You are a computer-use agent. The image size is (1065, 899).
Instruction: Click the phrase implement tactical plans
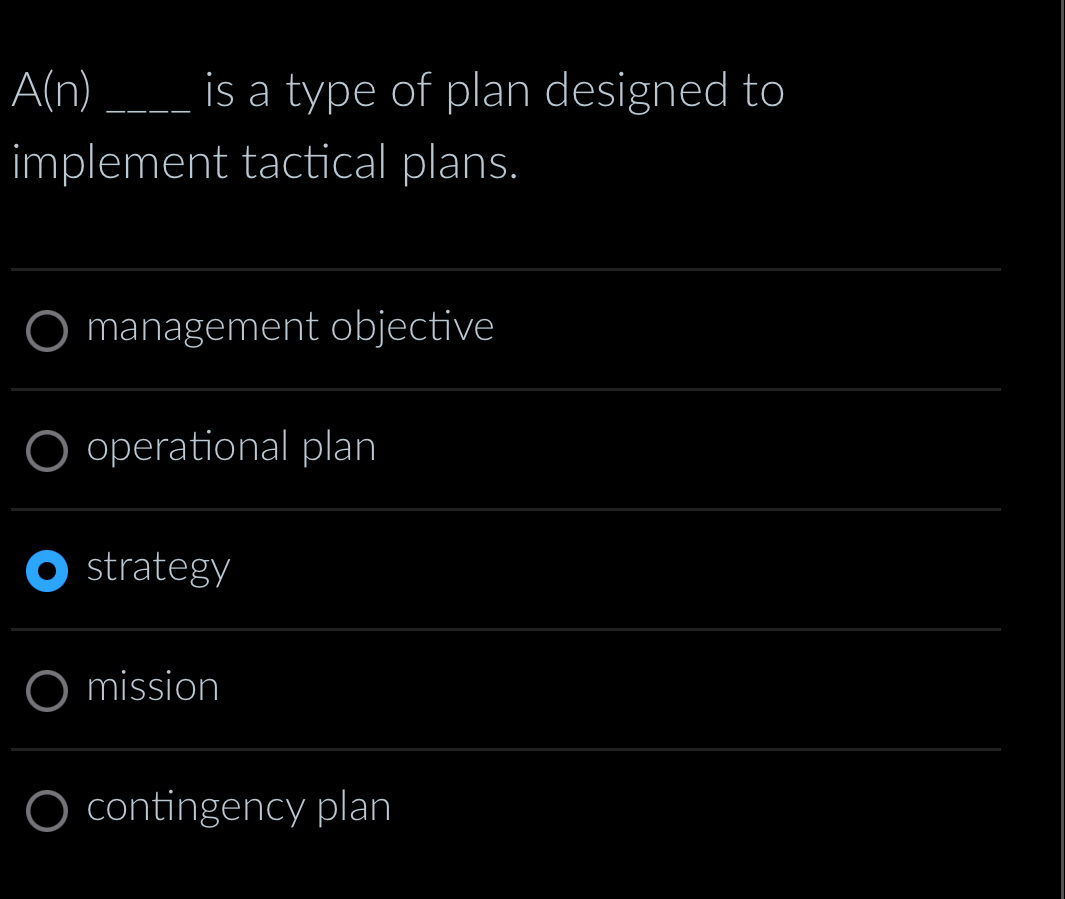coord(264,162)
